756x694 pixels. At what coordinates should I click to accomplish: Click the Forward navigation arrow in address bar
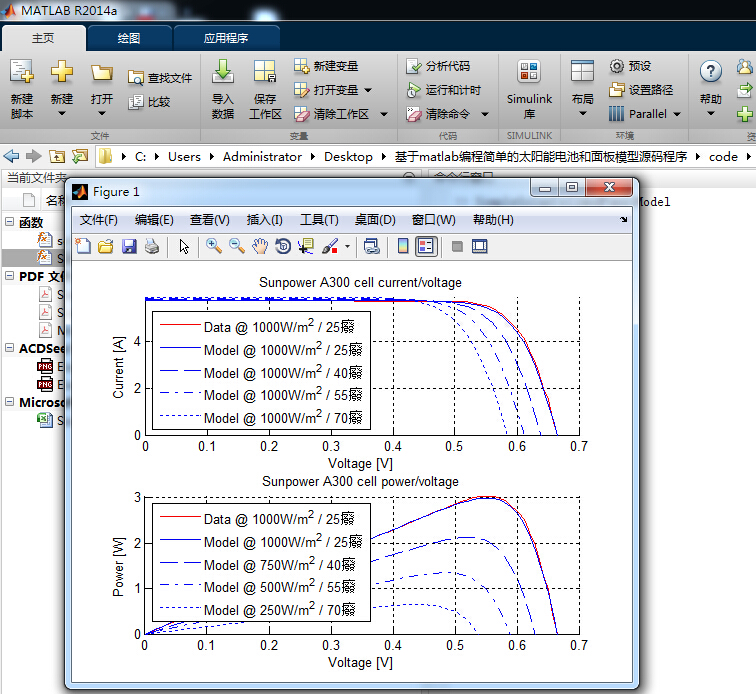pos(33,156)
